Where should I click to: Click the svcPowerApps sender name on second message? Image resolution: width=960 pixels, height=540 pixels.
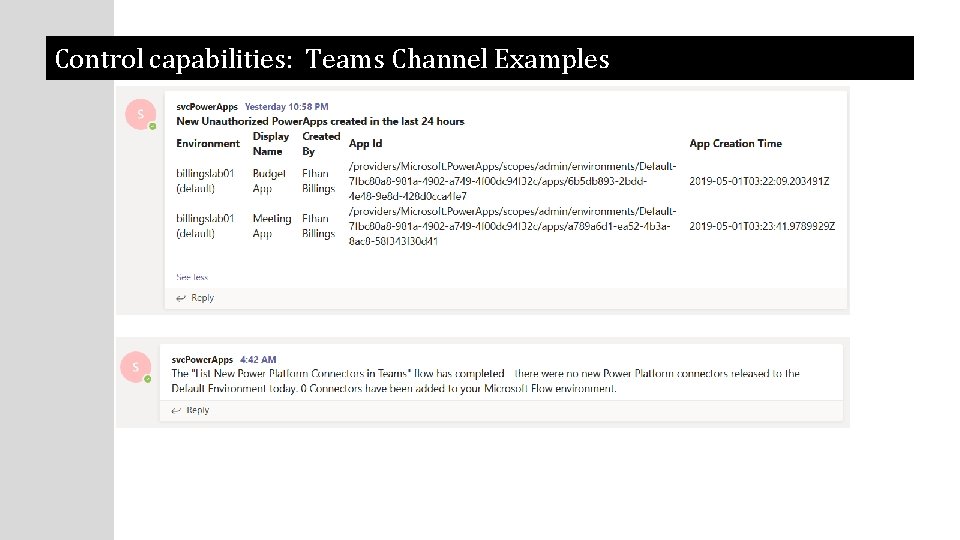202,359
